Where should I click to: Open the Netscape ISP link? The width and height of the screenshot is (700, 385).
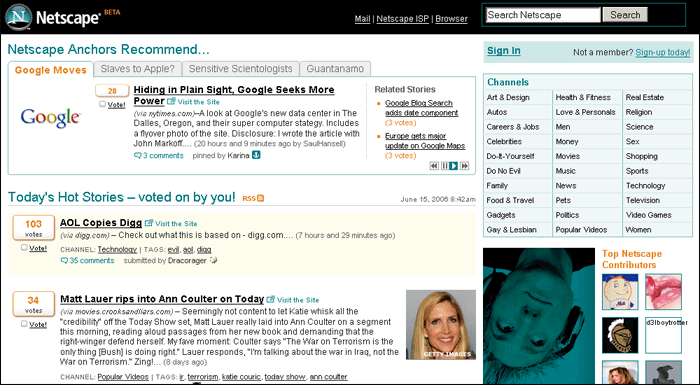[402, 19]
